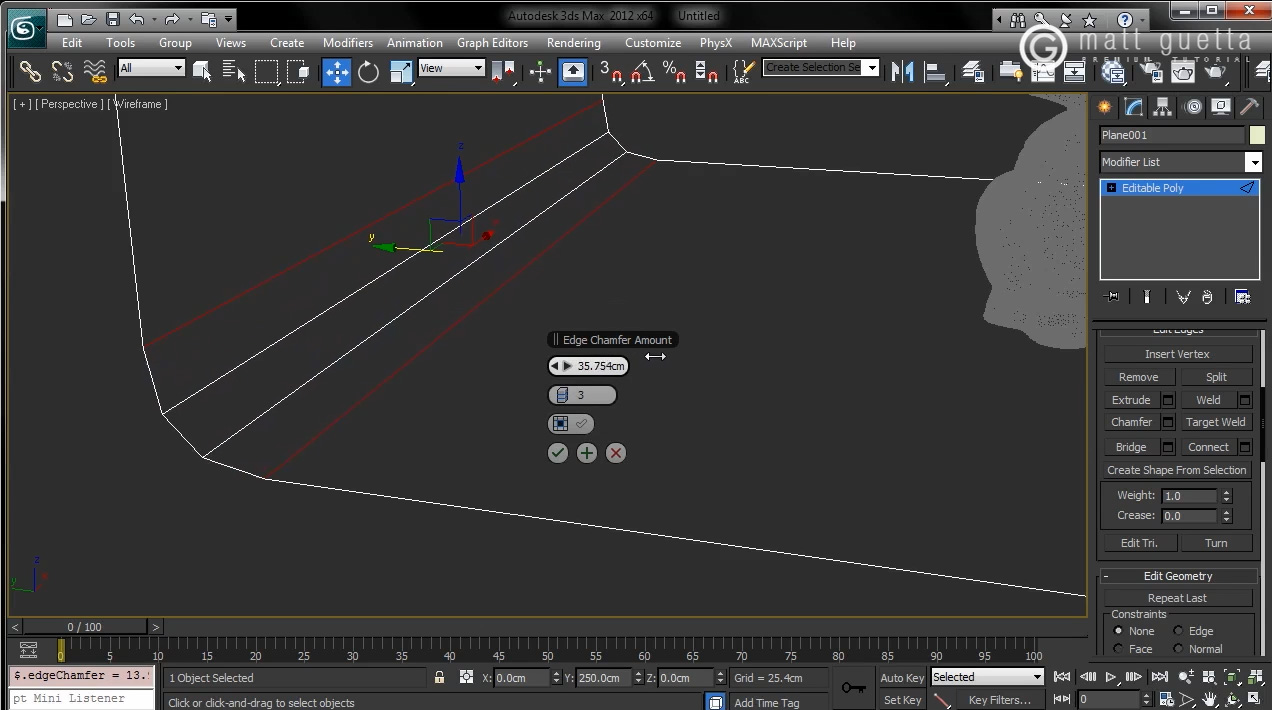Choose Rectangular Selection Region tool
This screenshot has width=1272, height=710.
click(x=266, y=71)
